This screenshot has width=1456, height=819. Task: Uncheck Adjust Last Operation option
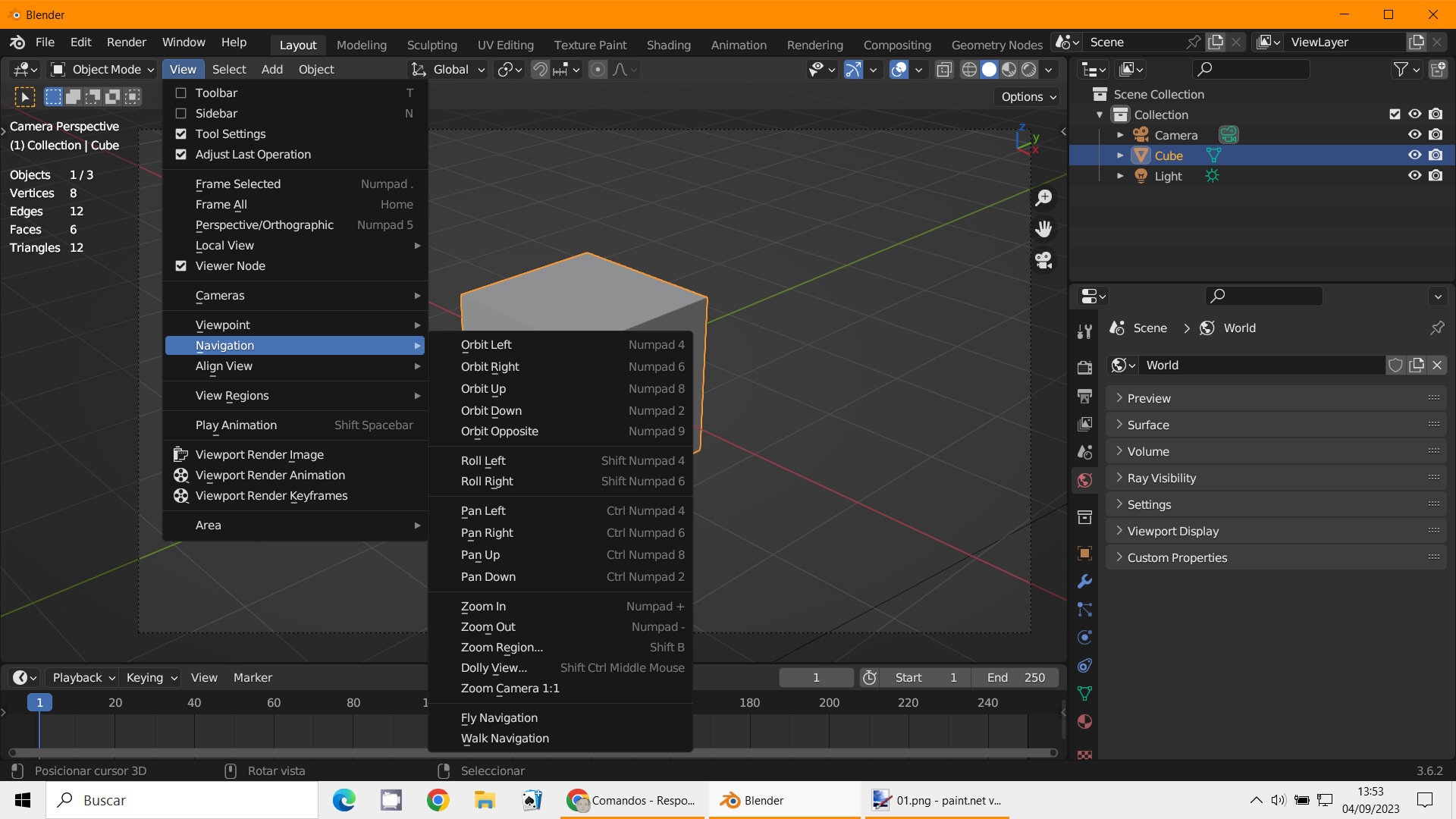(181, 155)
